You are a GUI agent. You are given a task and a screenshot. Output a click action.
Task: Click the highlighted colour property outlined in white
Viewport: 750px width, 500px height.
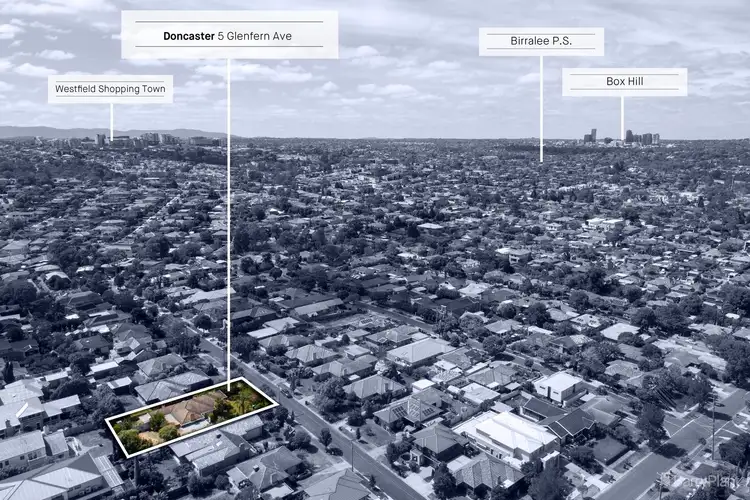(x=190, y=416)
